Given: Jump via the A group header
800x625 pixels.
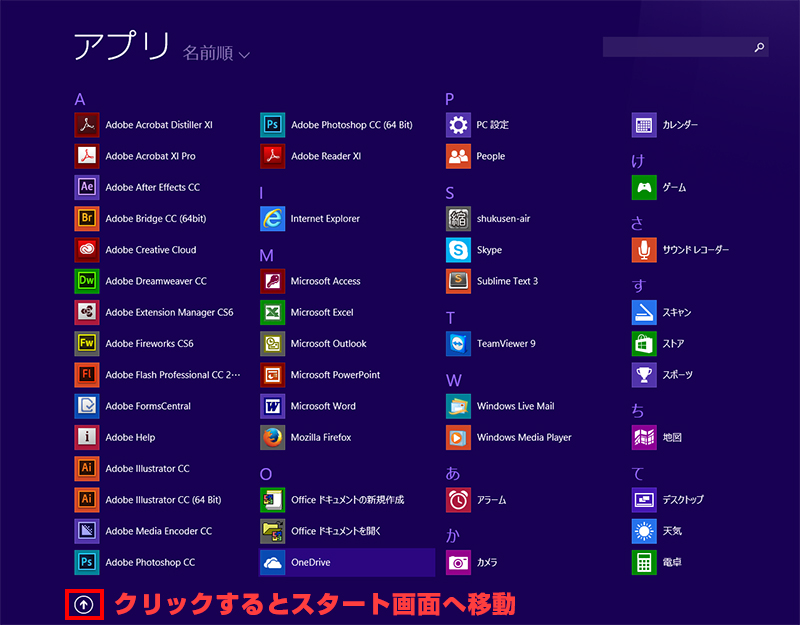Looking at the screenshot, I should tap(80, 99).
